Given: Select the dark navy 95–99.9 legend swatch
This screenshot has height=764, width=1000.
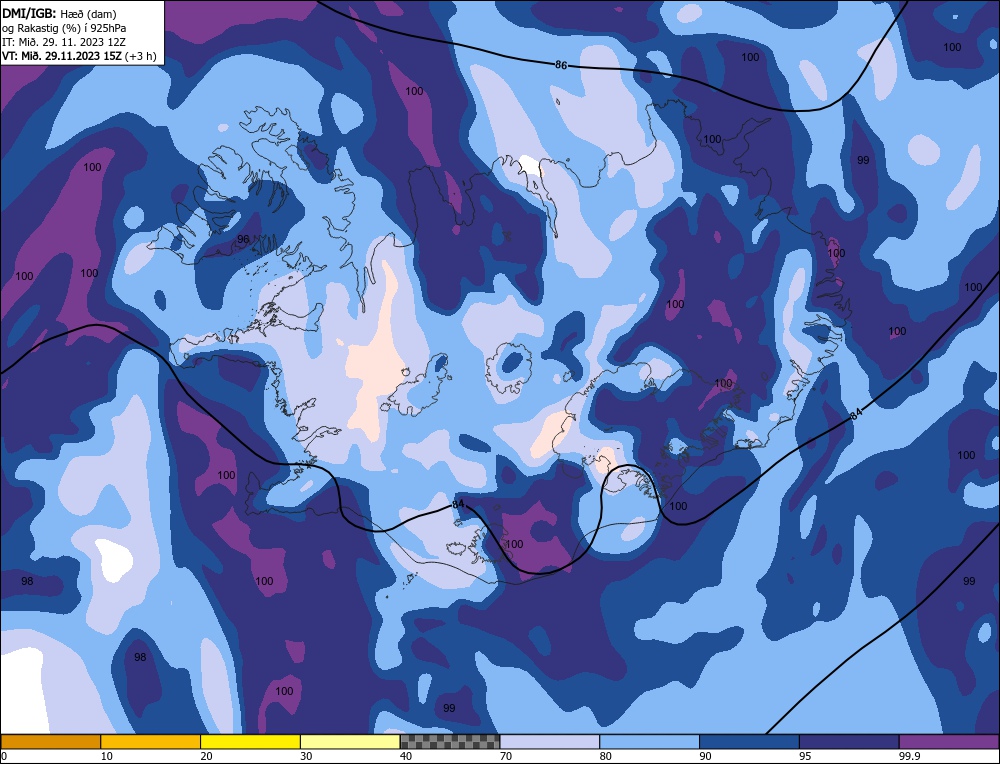Looking at the screenshot, I should pos(849,742).
